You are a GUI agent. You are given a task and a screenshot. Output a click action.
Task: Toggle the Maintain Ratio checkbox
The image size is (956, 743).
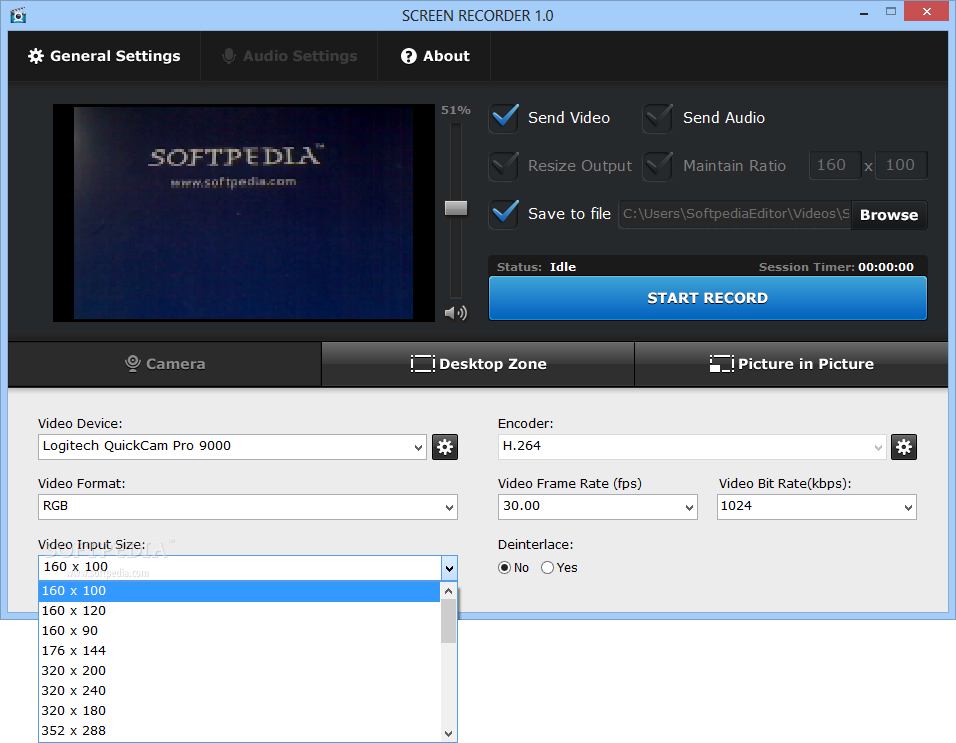point(658,166)
